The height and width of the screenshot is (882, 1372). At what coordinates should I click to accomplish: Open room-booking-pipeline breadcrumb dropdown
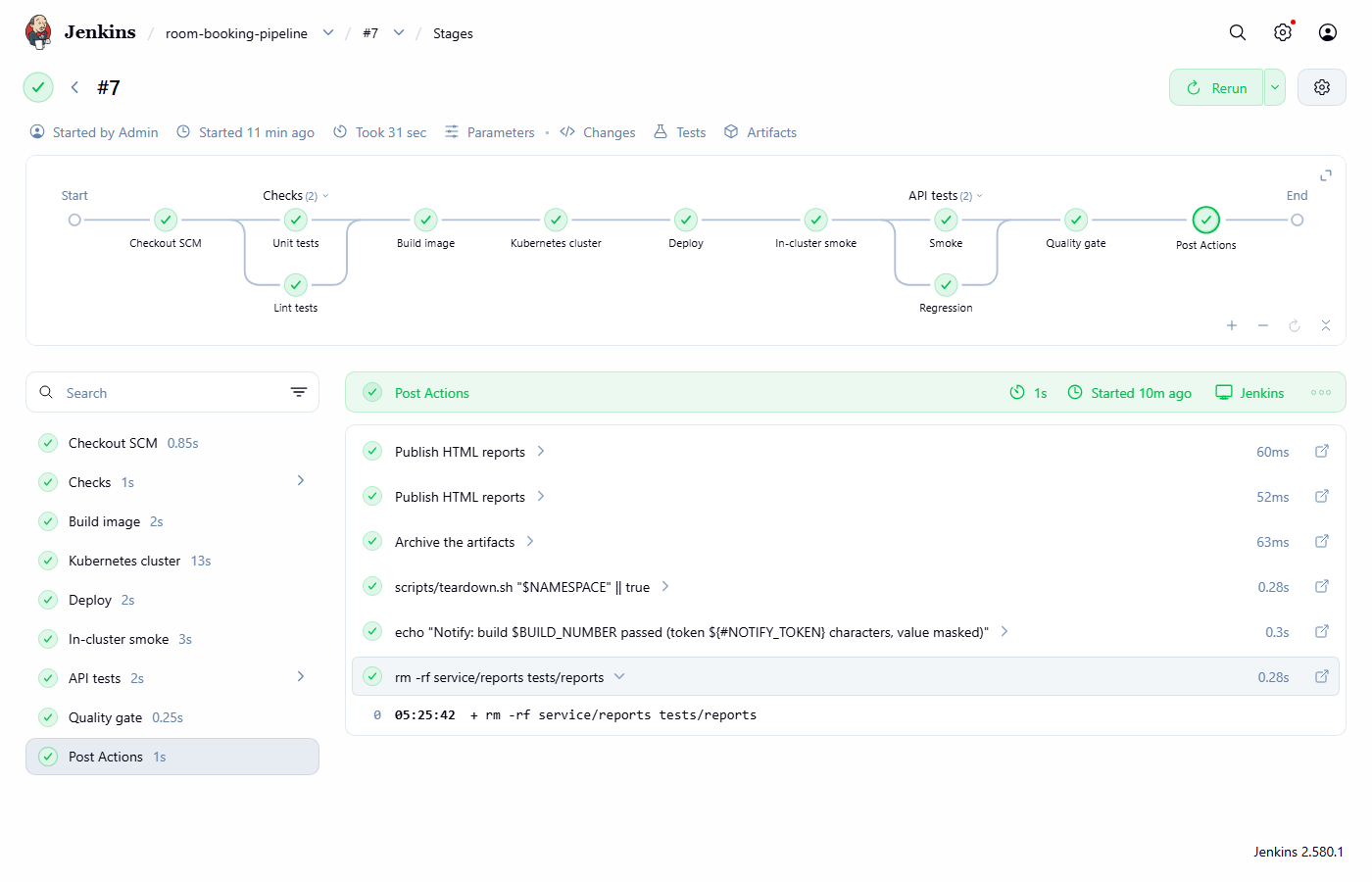coord(328,32)
